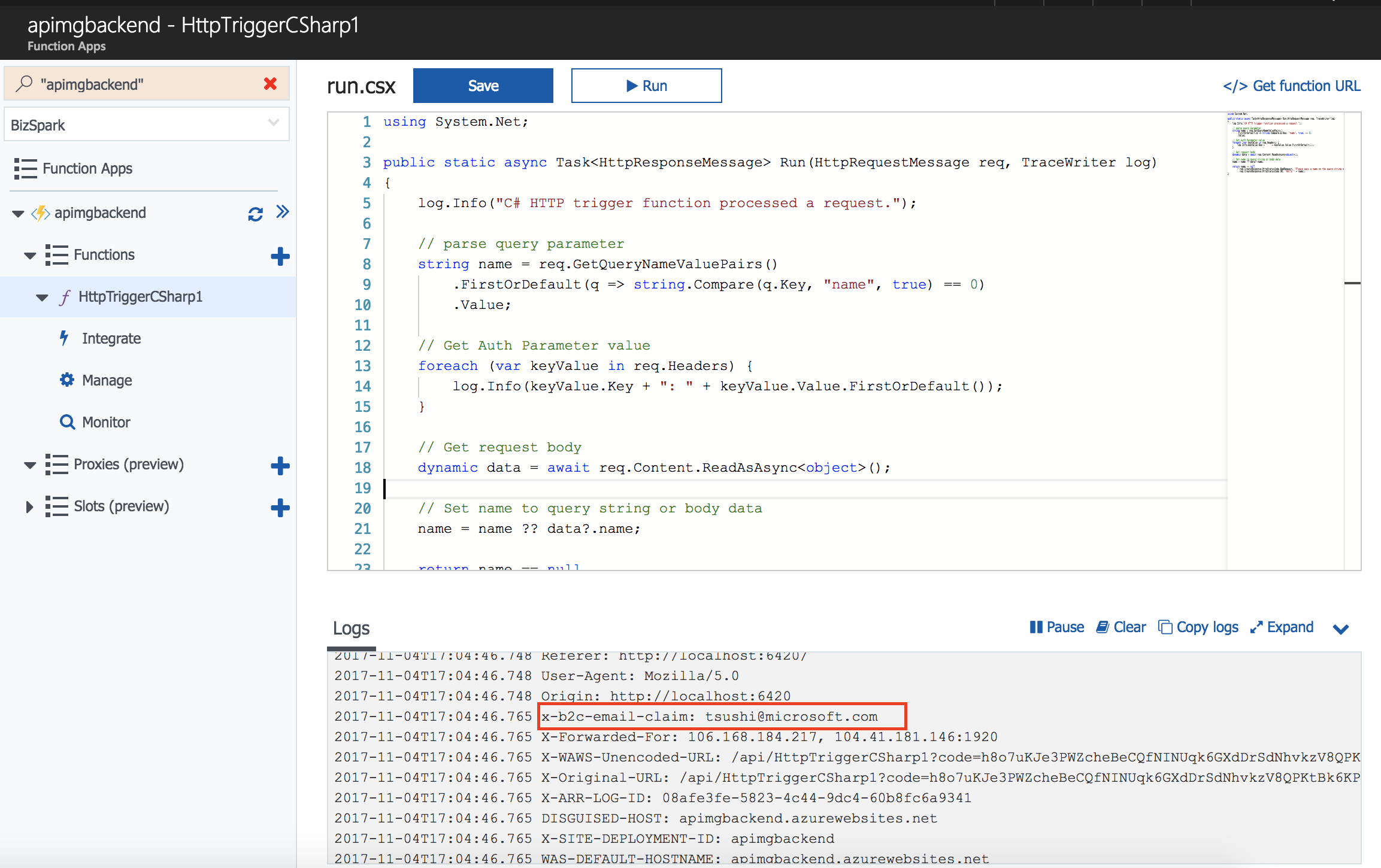Image resolution: width=1381 pixels, height=868 pixels.
Task: Click the 'using System.Net;' line
Action: (456, 122)
